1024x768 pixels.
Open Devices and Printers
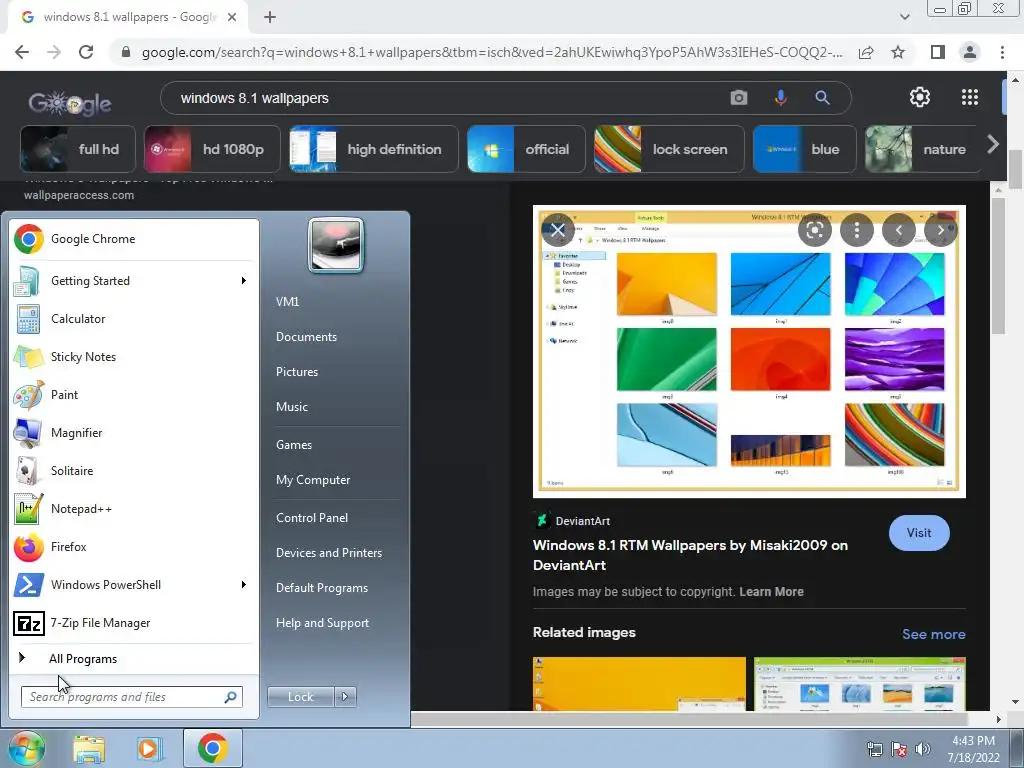click(328, 553)
